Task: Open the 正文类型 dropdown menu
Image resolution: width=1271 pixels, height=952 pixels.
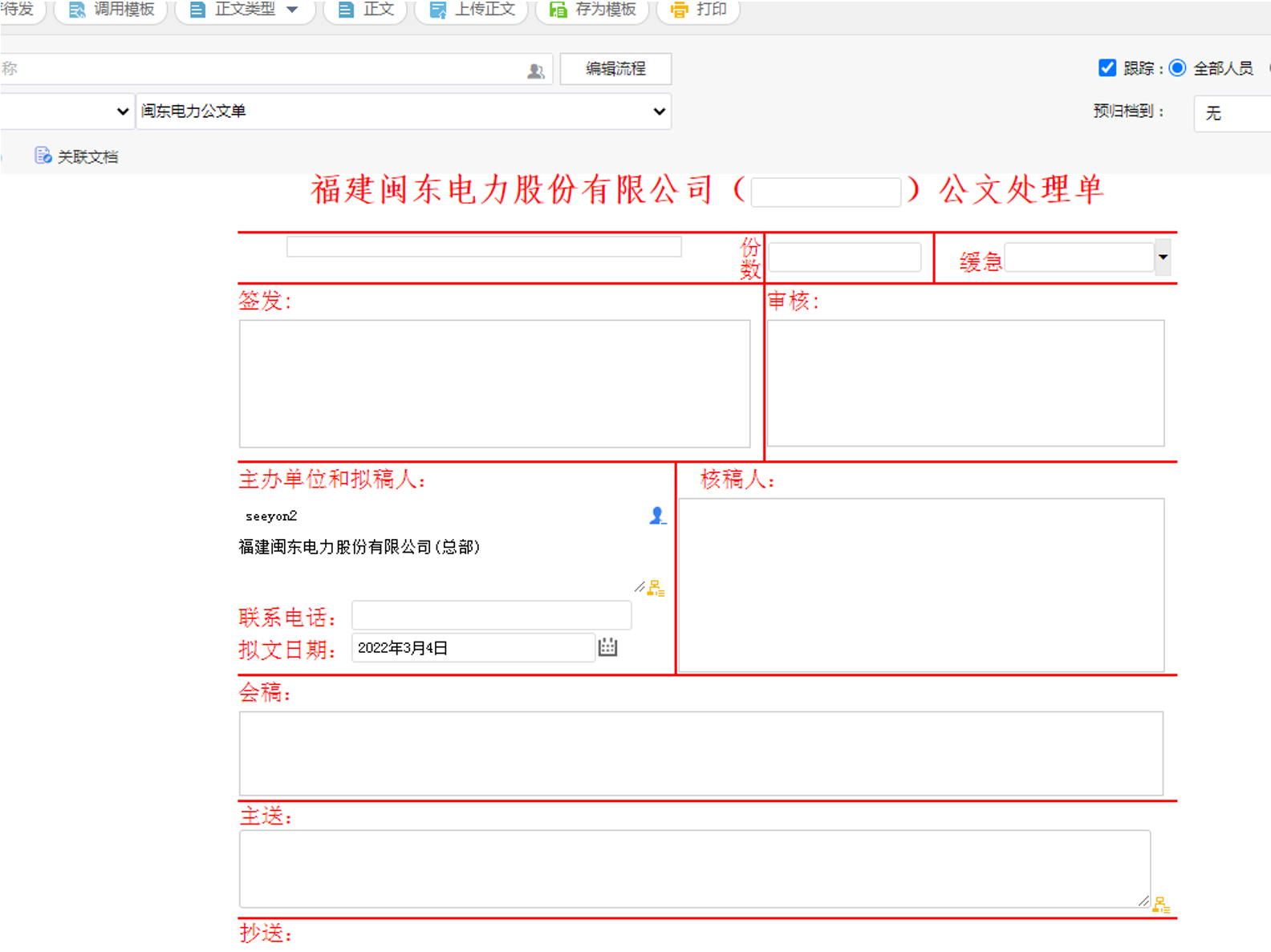Action: pos(245,10)
